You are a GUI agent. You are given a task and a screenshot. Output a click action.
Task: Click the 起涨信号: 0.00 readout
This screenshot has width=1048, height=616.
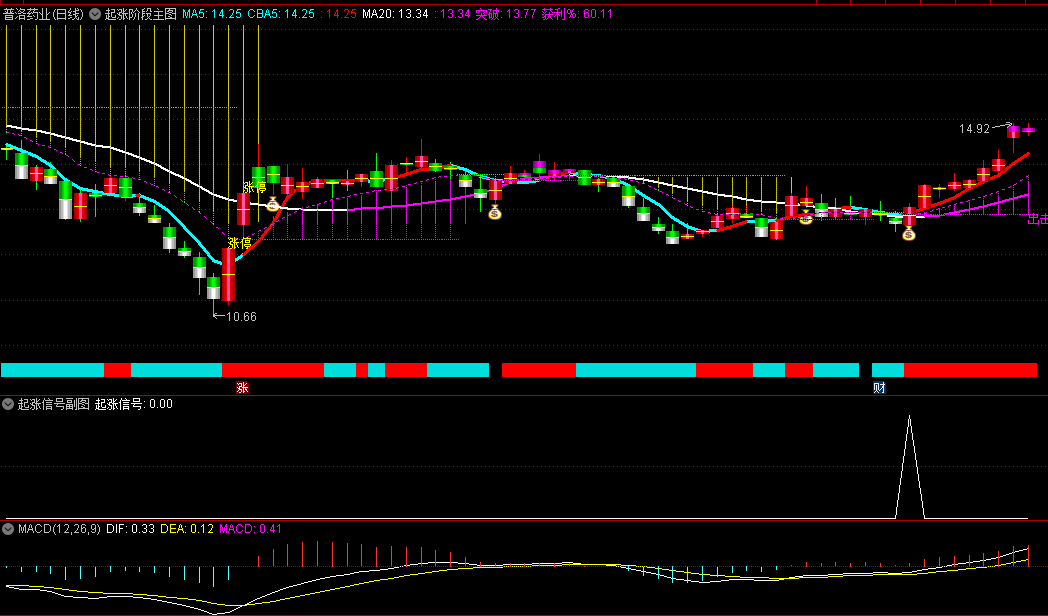tap(134, 404)
